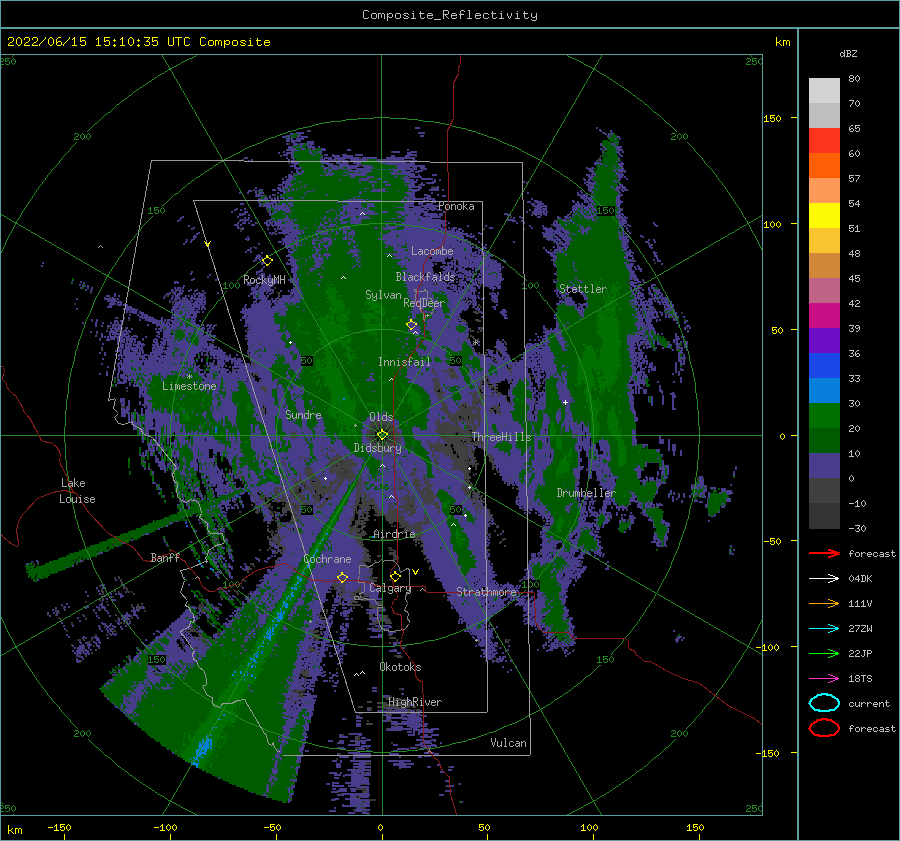900x841 pixels.
Task: Click the yellow diamond marker above Calgary
Action: (395, 576)
